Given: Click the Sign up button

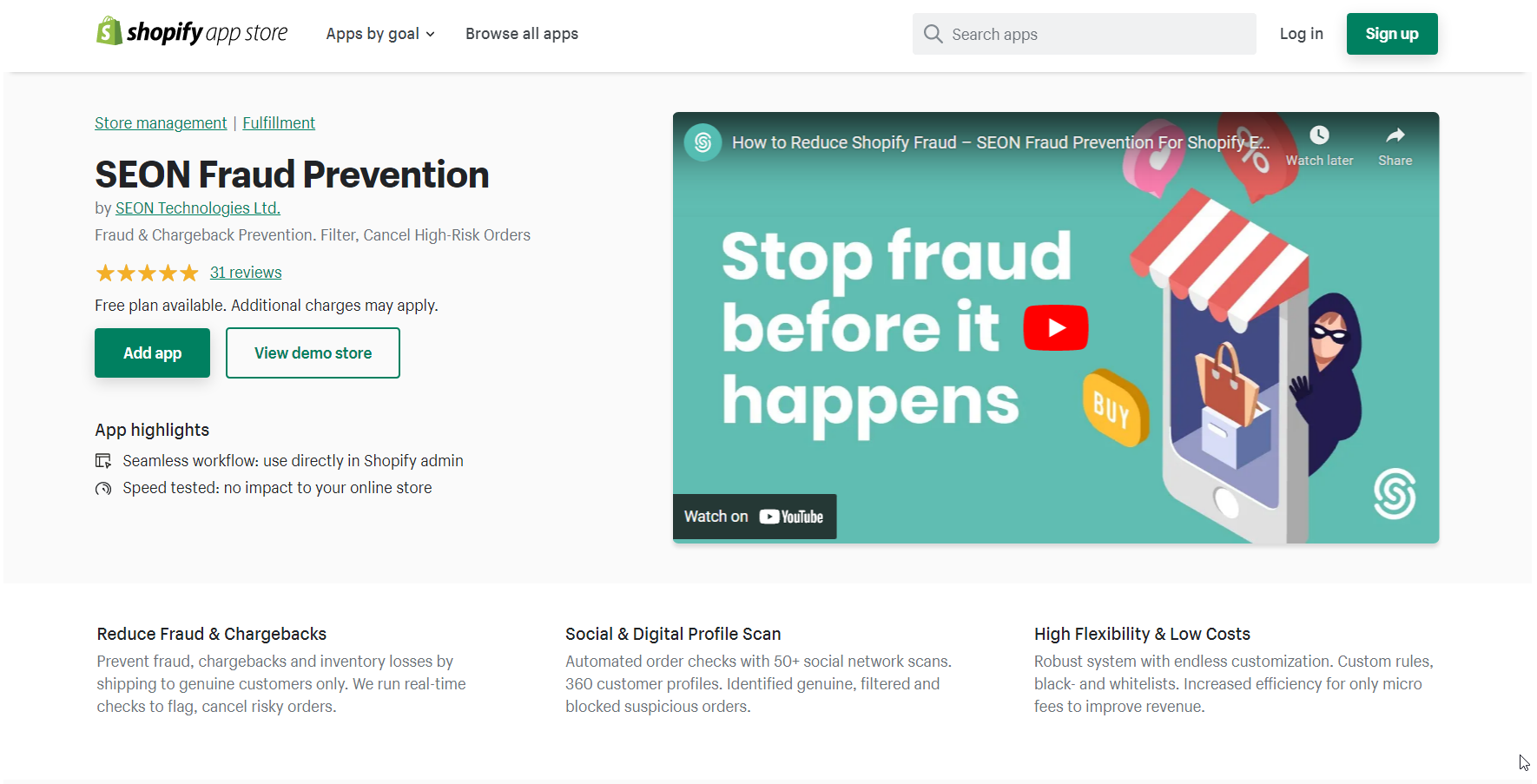Looking at the screenshot, I should click(x=1392, y=34).
